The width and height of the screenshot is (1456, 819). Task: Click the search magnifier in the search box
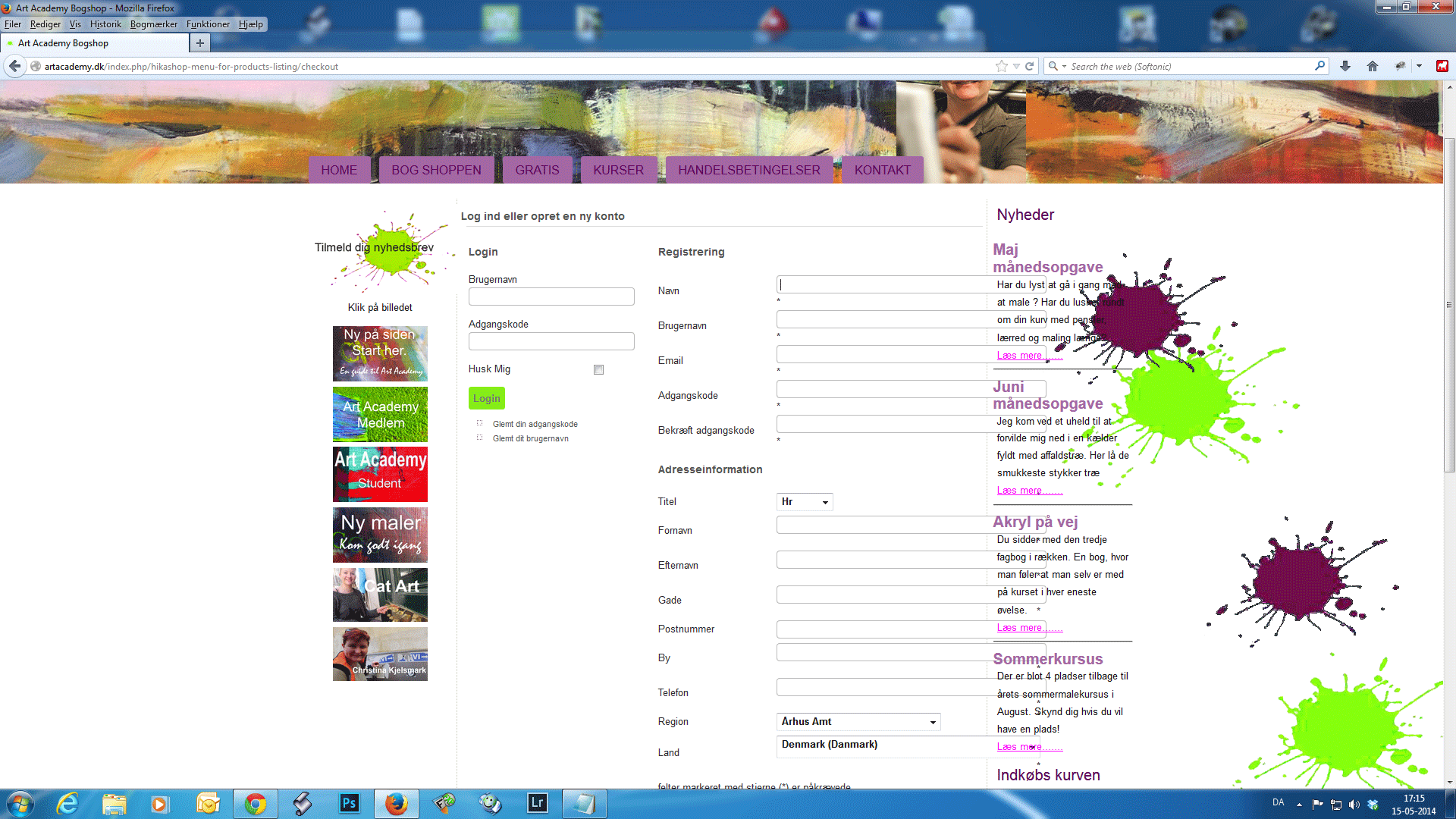point(1319,66)
